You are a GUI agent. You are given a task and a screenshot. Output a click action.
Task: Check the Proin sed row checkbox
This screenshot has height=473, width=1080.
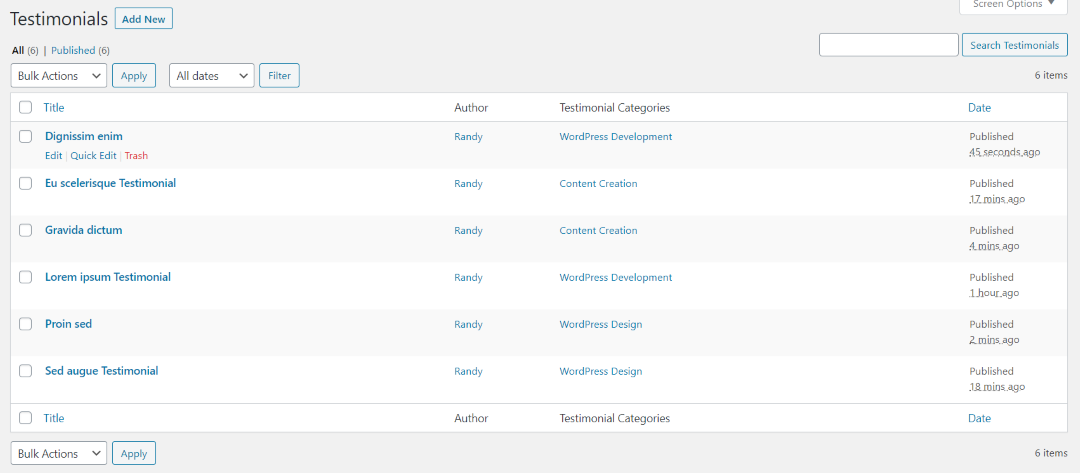tap(25, 324)
